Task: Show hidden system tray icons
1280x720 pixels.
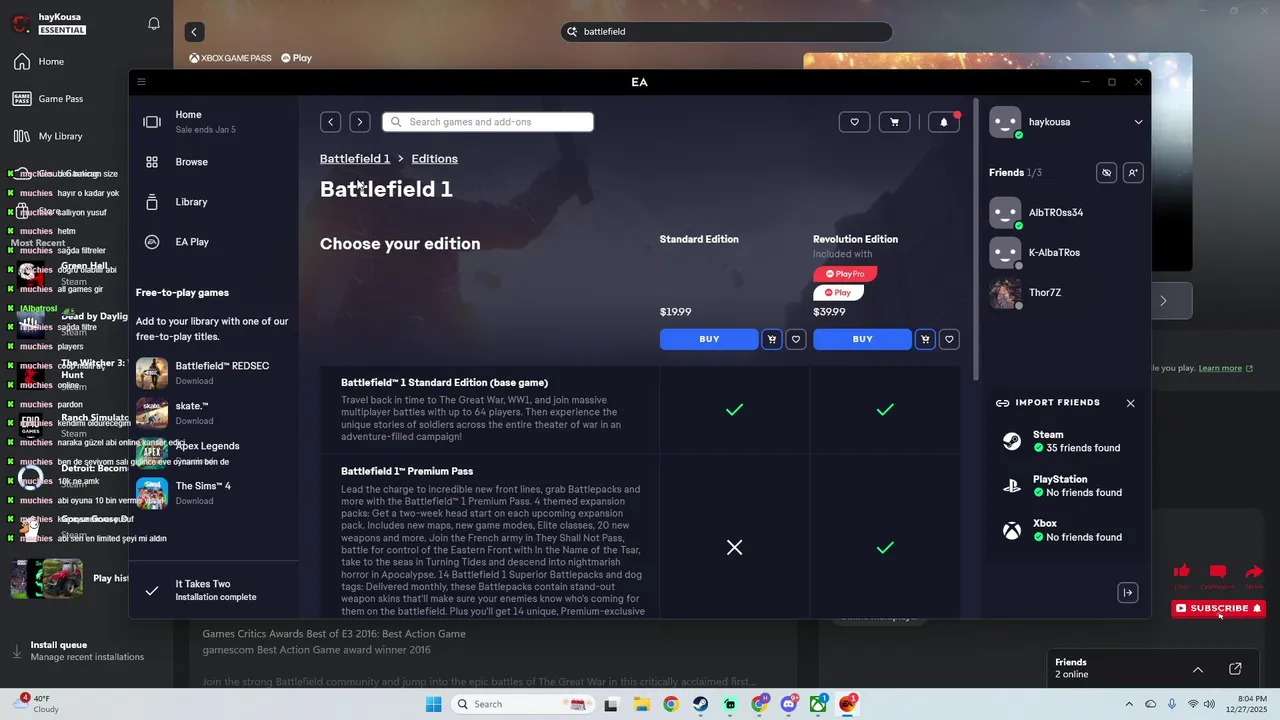Action: 1129,704
